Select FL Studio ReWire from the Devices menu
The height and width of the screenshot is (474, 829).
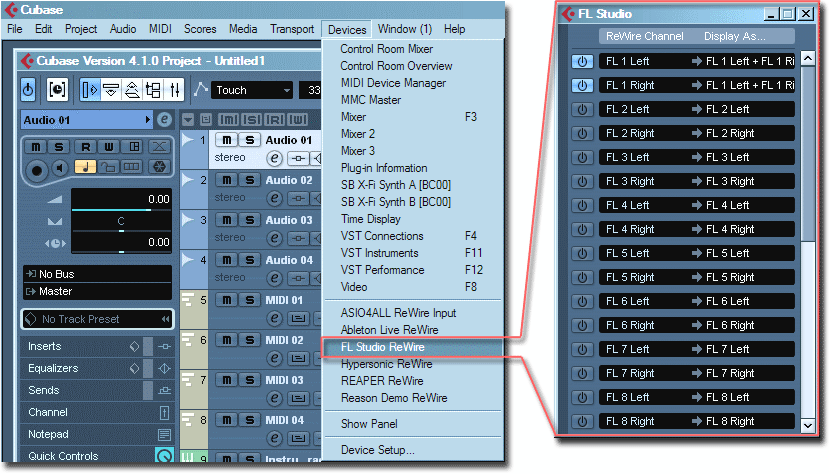(382, 347)
